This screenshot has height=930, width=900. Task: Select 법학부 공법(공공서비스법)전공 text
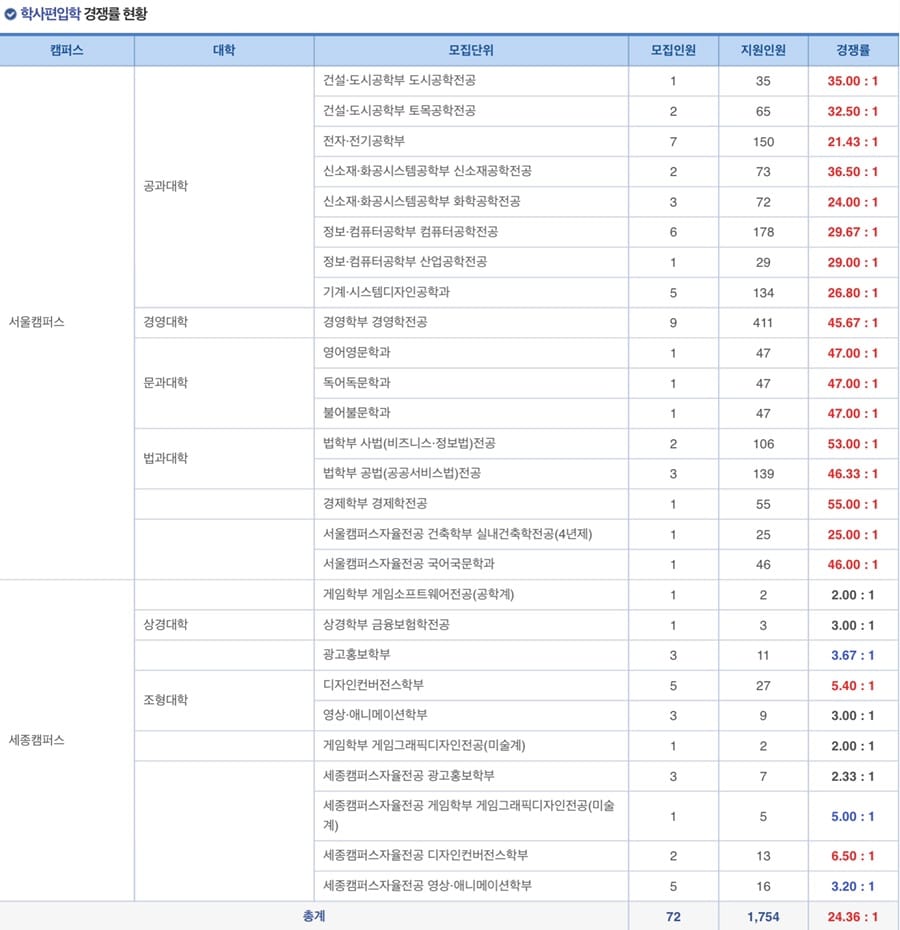click(x=402, y=473)
